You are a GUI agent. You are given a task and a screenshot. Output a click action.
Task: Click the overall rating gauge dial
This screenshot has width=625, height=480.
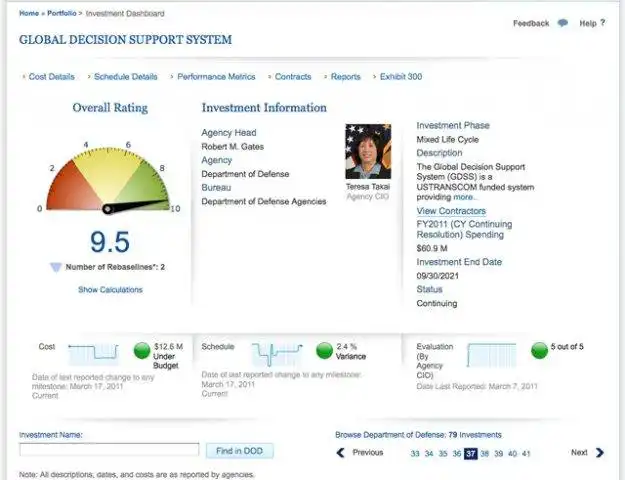[108, 179]
